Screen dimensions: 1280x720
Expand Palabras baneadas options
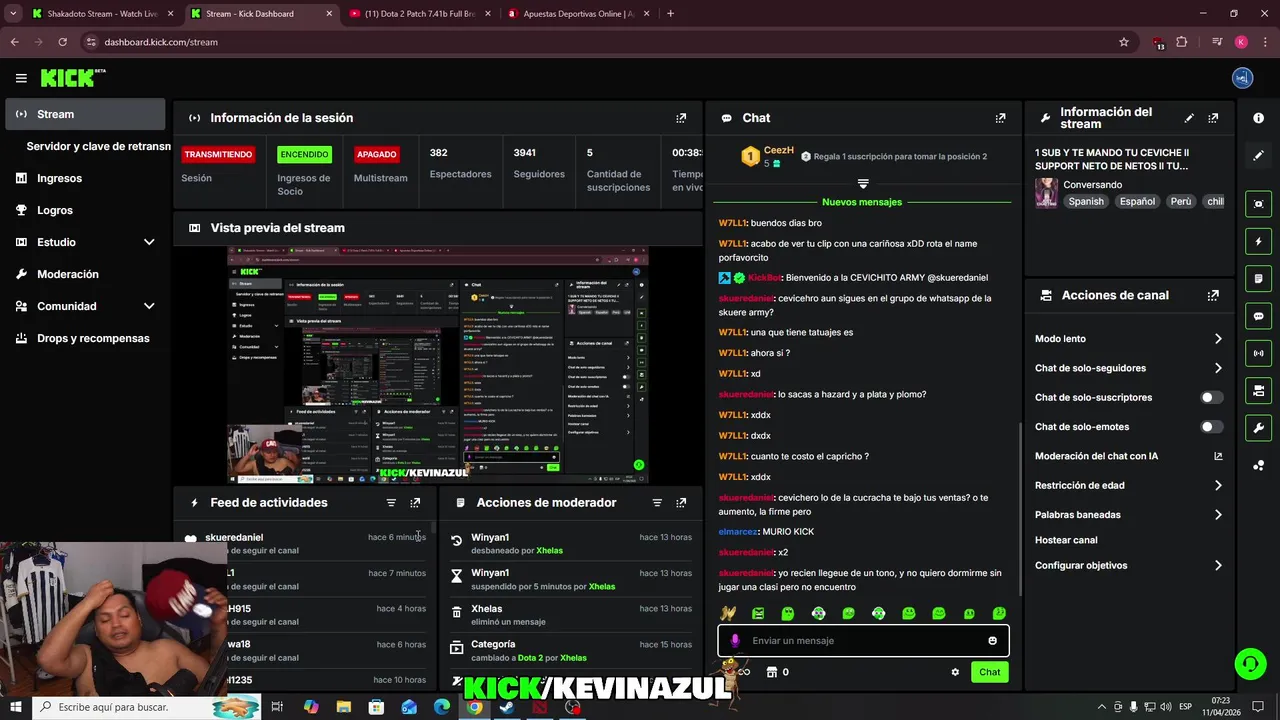1218,515
